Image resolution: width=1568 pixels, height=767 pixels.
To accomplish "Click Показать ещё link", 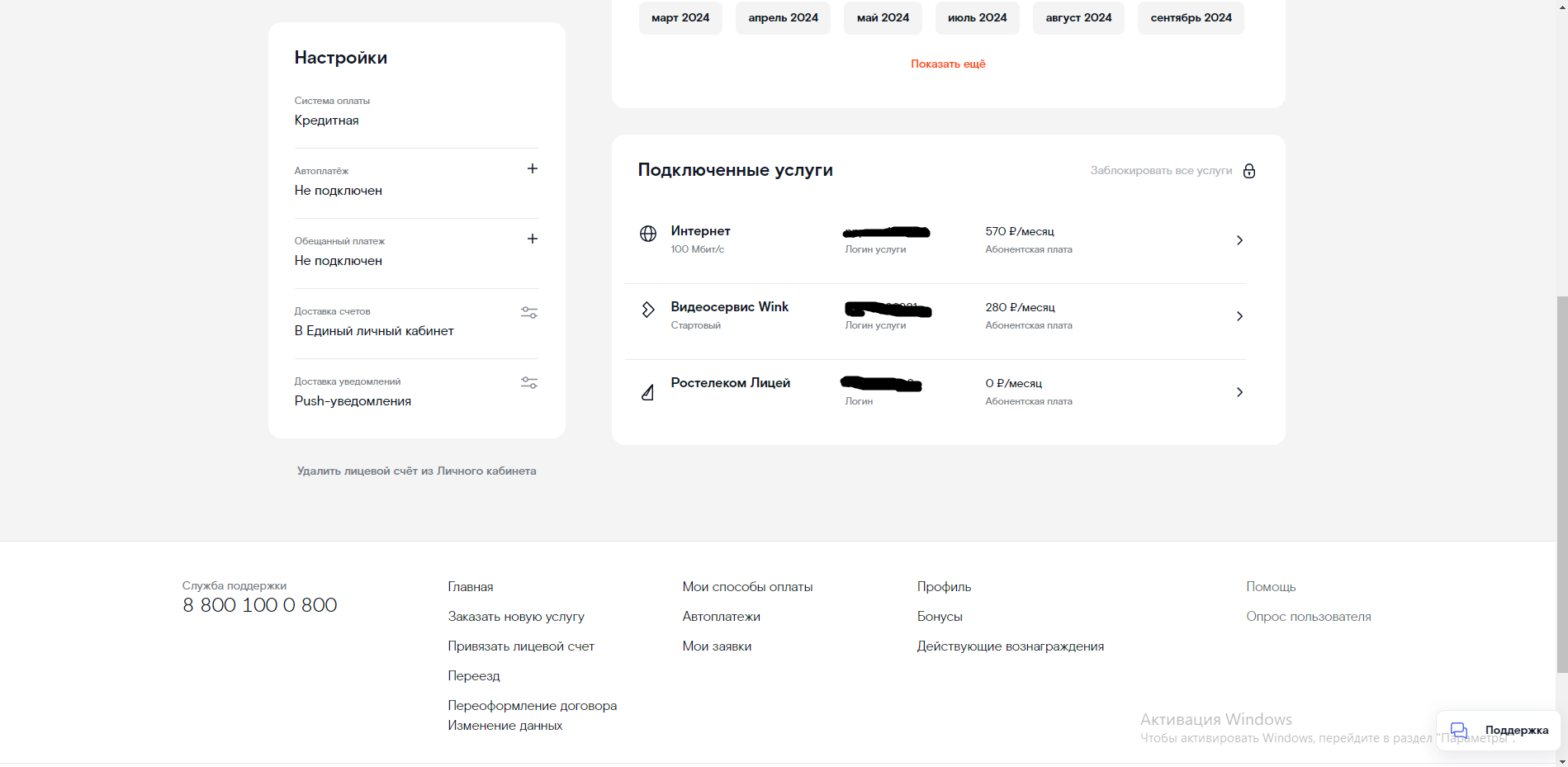I will [948, 64].
